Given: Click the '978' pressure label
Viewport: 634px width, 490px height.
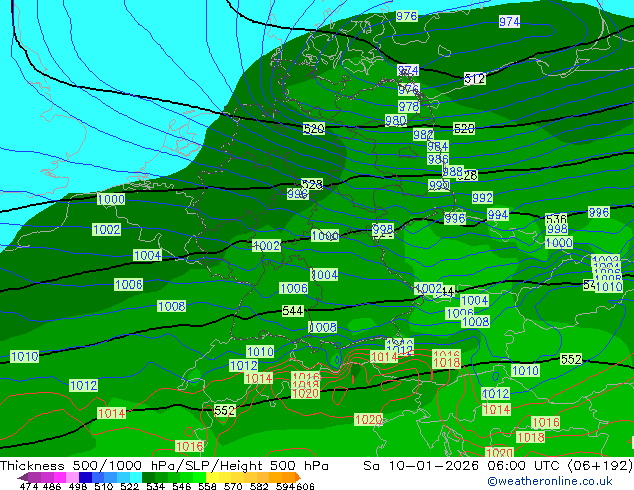Looking at the screenshot, I should point(409,107).
